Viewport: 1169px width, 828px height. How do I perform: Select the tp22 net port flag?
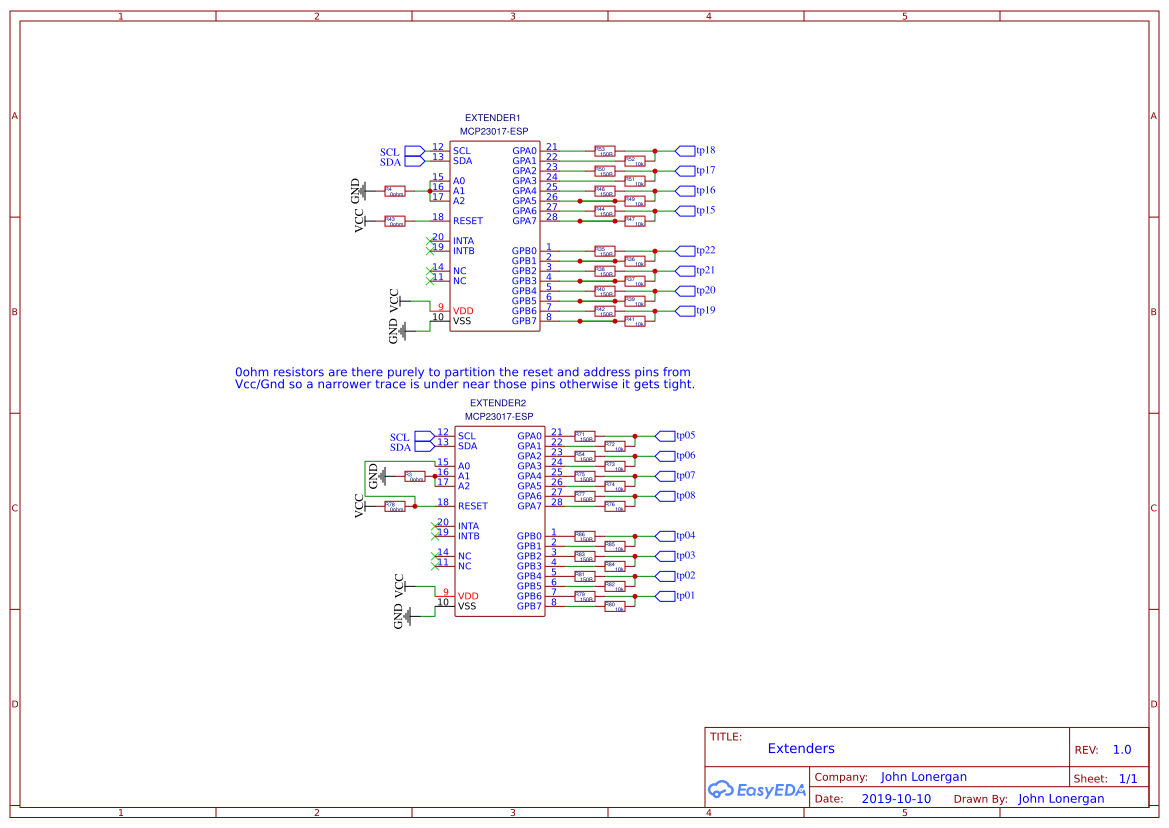point(685,251)
